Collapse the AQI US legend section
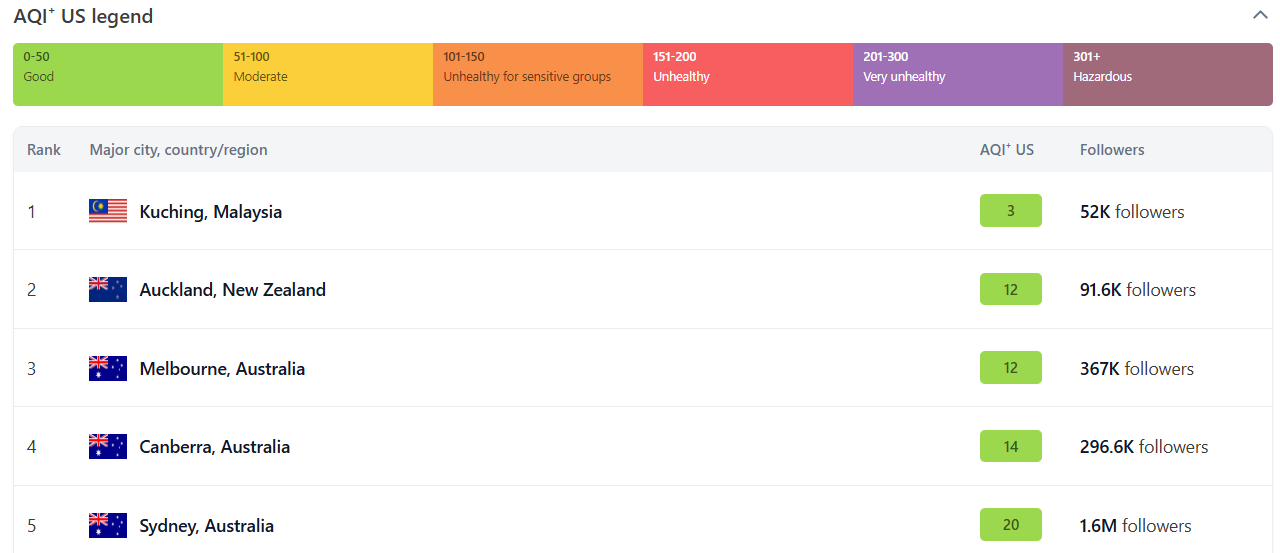Viewport: 1280px width, 553px height. [1260, 15]
